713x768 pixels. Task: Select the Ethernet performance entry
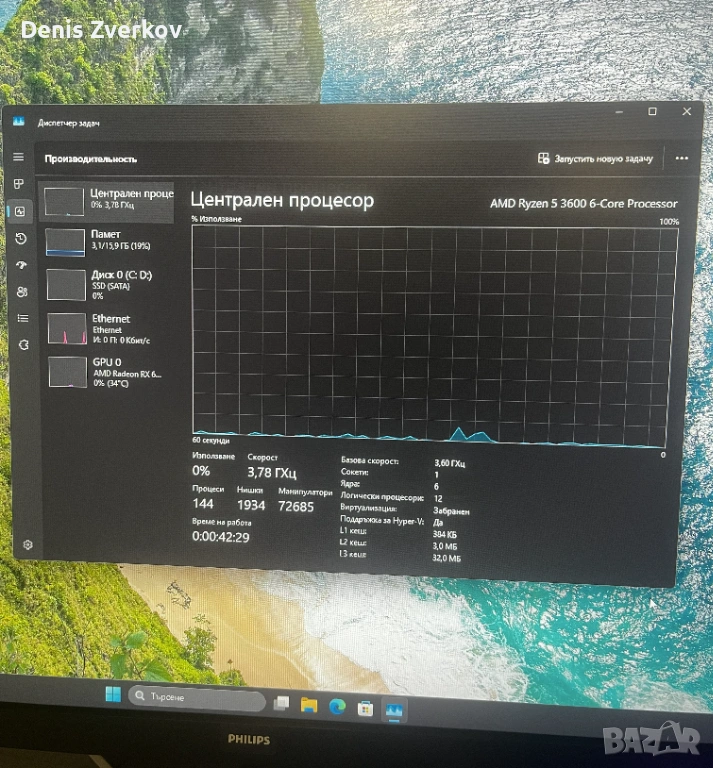pyautogui.click(x=108, y=326)
